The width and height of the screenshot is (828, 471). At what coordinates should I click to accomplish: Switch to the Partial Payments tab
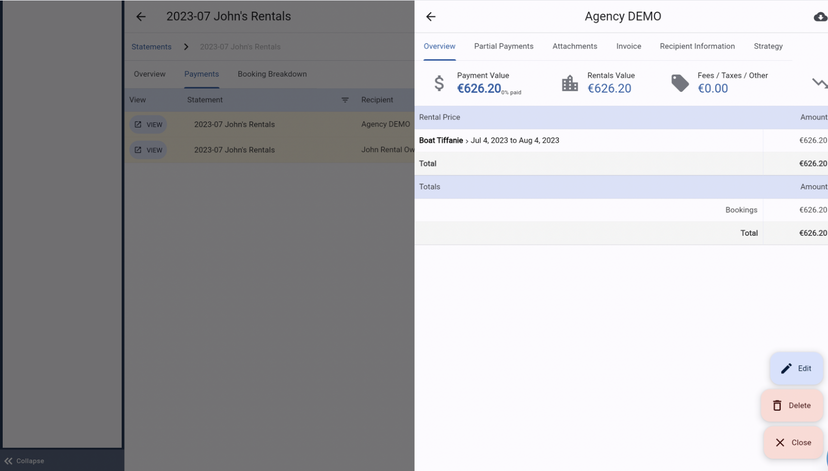[x=503, y=46]
